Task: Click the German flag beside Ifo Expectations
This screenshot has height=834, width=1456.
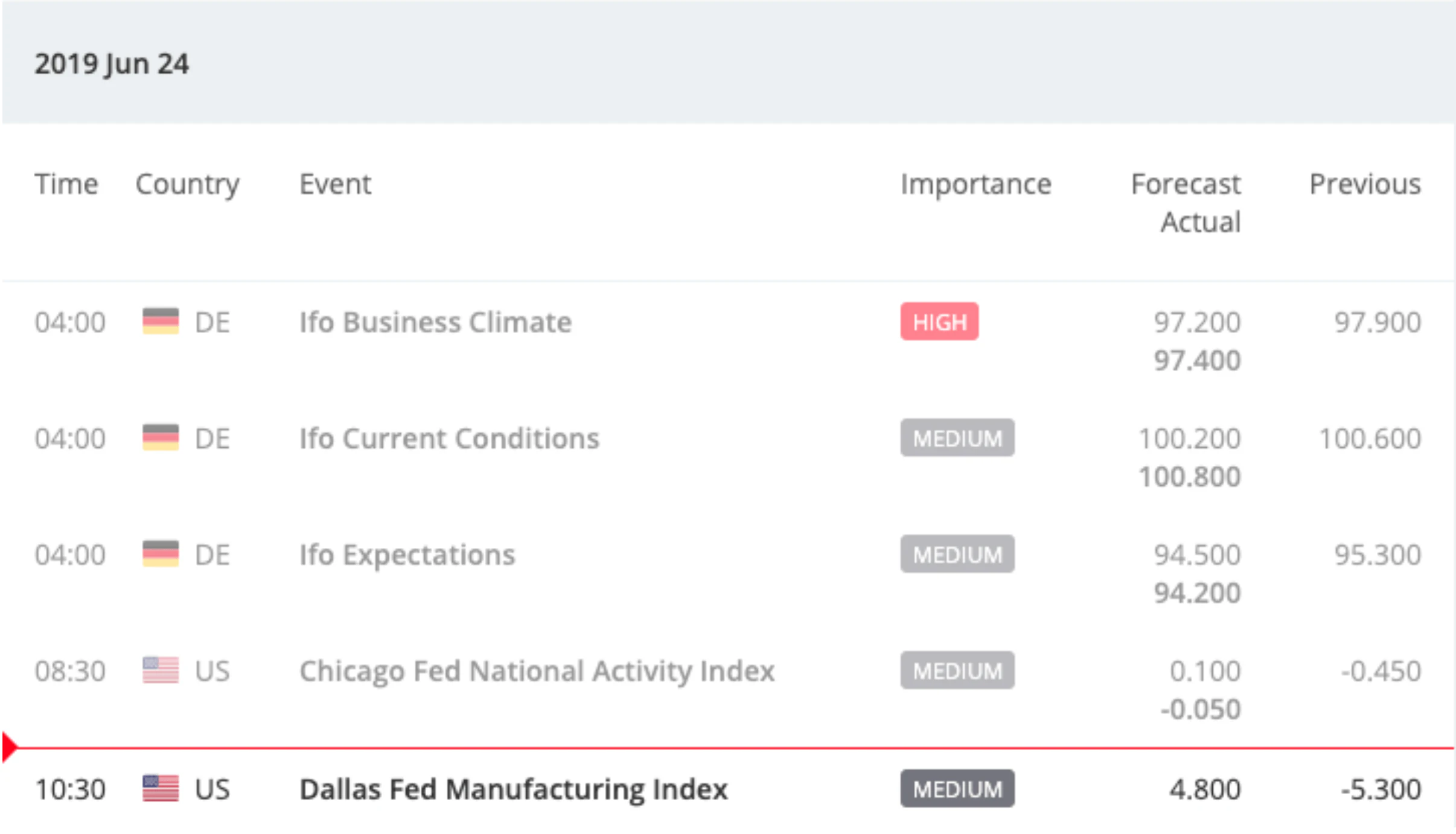Action: 161,554
